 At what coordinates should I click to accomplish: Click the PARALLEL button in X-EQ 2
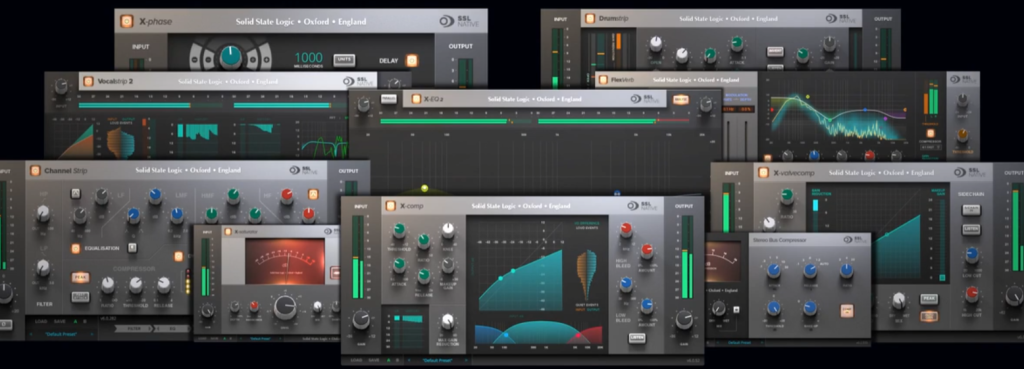(389, 99)
